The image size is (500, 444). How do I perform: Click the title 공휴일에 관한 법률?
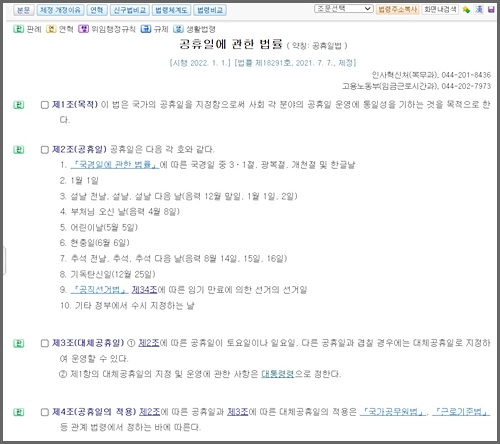tap(231, 44)
